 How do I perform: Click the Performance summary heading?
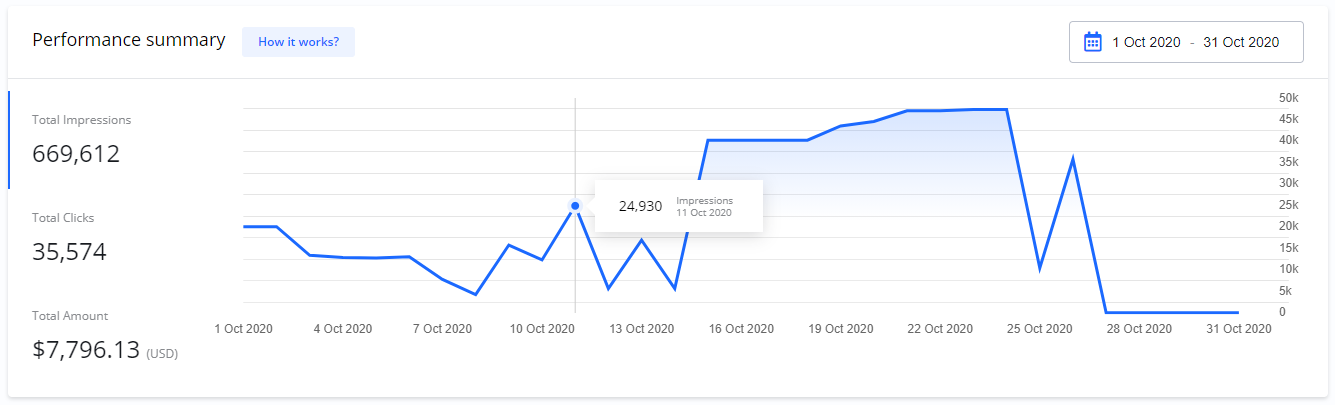[128, 41]
